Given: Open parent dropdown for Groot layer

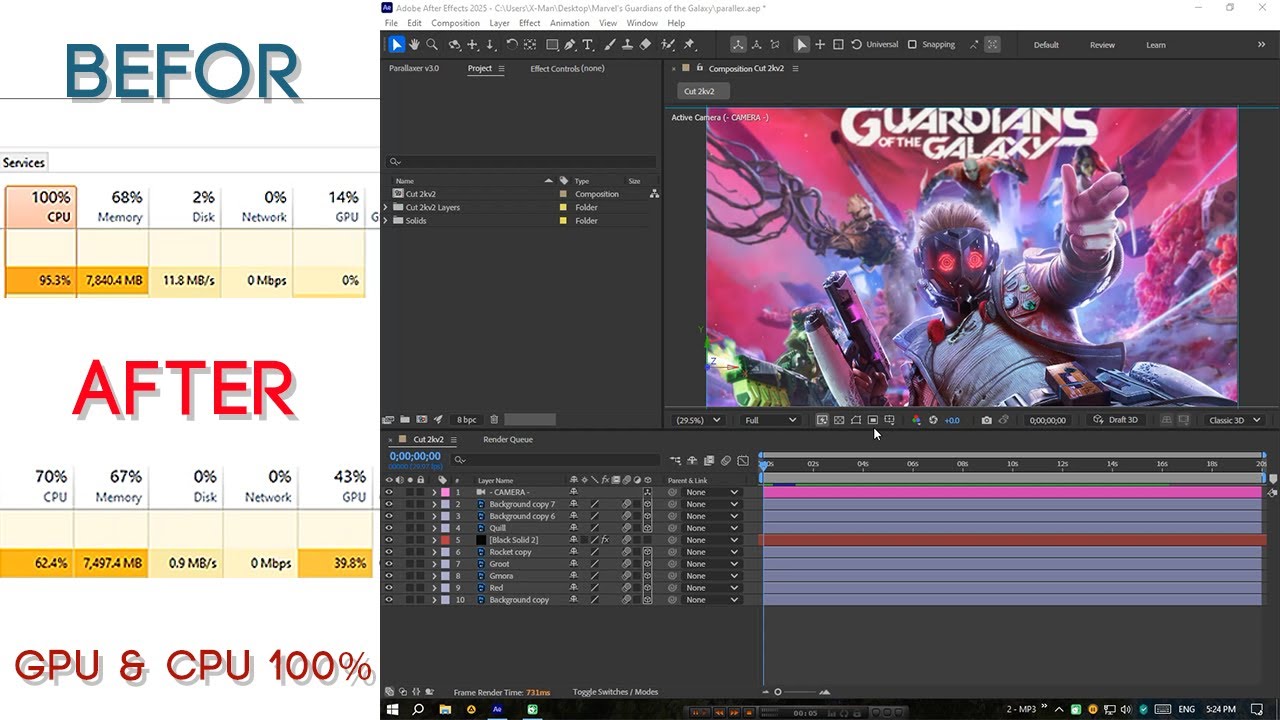Looking at the screenshot, I should 712,564.
